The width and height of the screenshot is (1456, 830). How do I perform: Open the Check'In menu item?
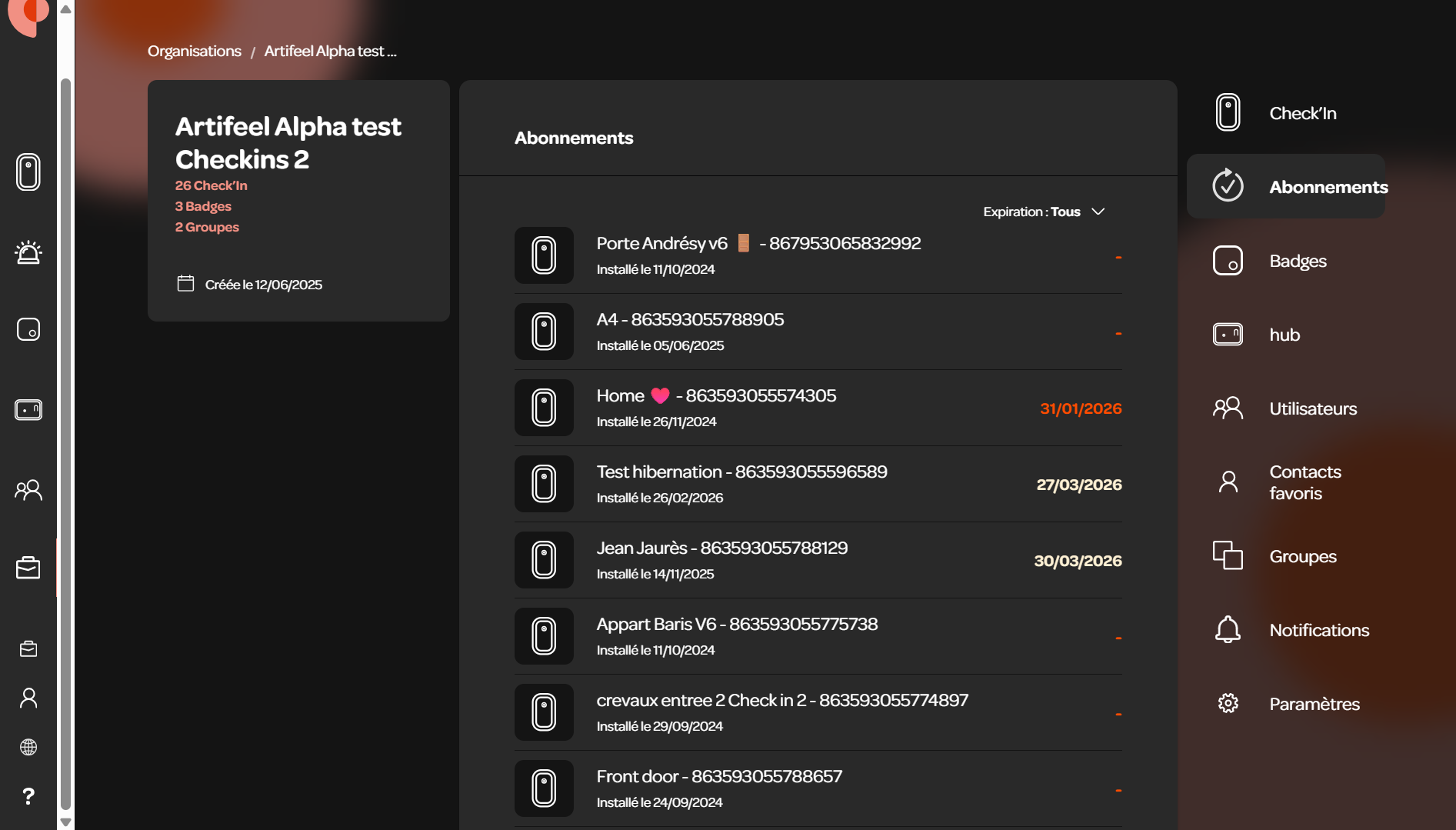click(1286, 113)
